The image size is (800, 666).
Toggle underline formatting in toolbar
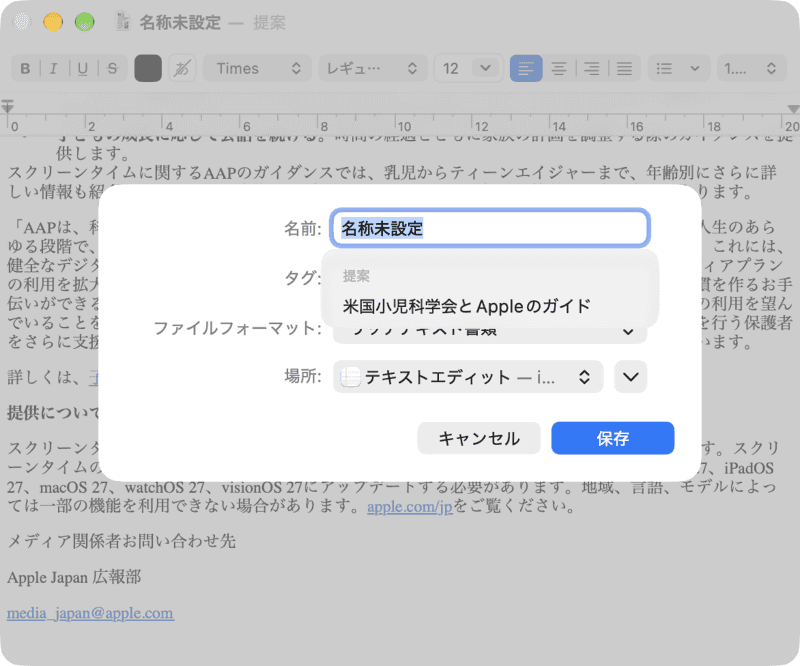click(x=83, y=68)
